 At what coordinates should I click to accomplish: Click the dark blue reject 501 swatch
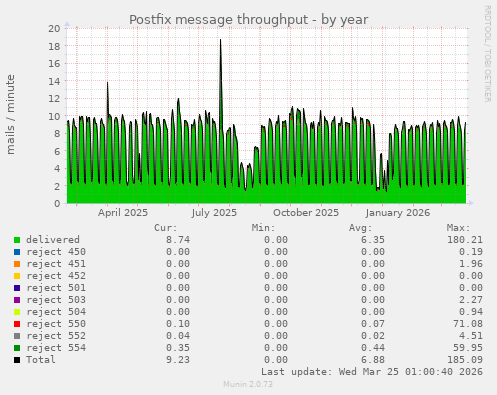[x=17, y=288]
